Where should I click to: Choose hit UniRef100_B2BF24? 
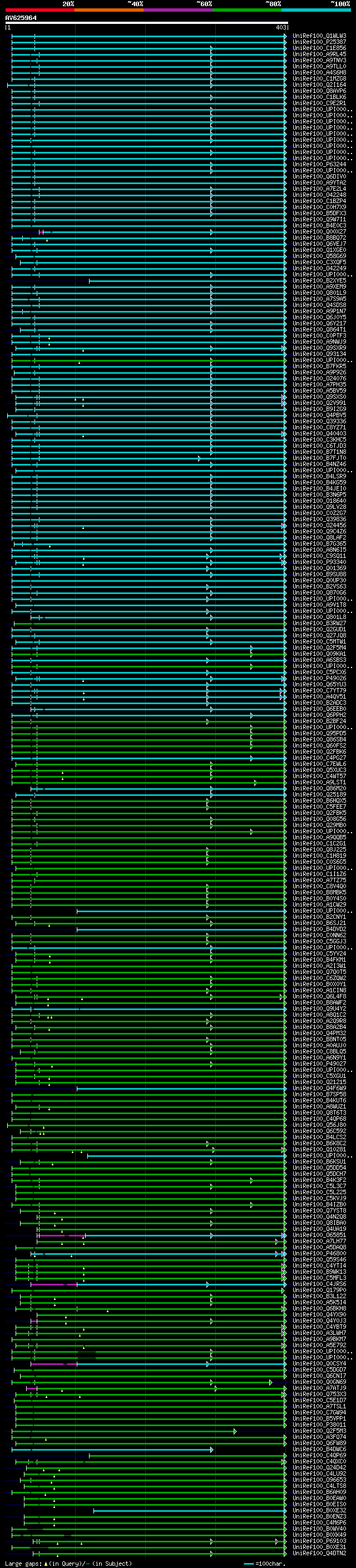point(319,721)
